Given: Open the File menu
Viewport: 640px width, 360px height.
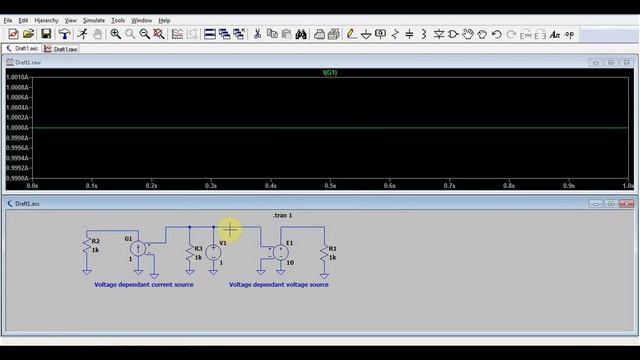Looking at the screenshot, I should 8,20.
